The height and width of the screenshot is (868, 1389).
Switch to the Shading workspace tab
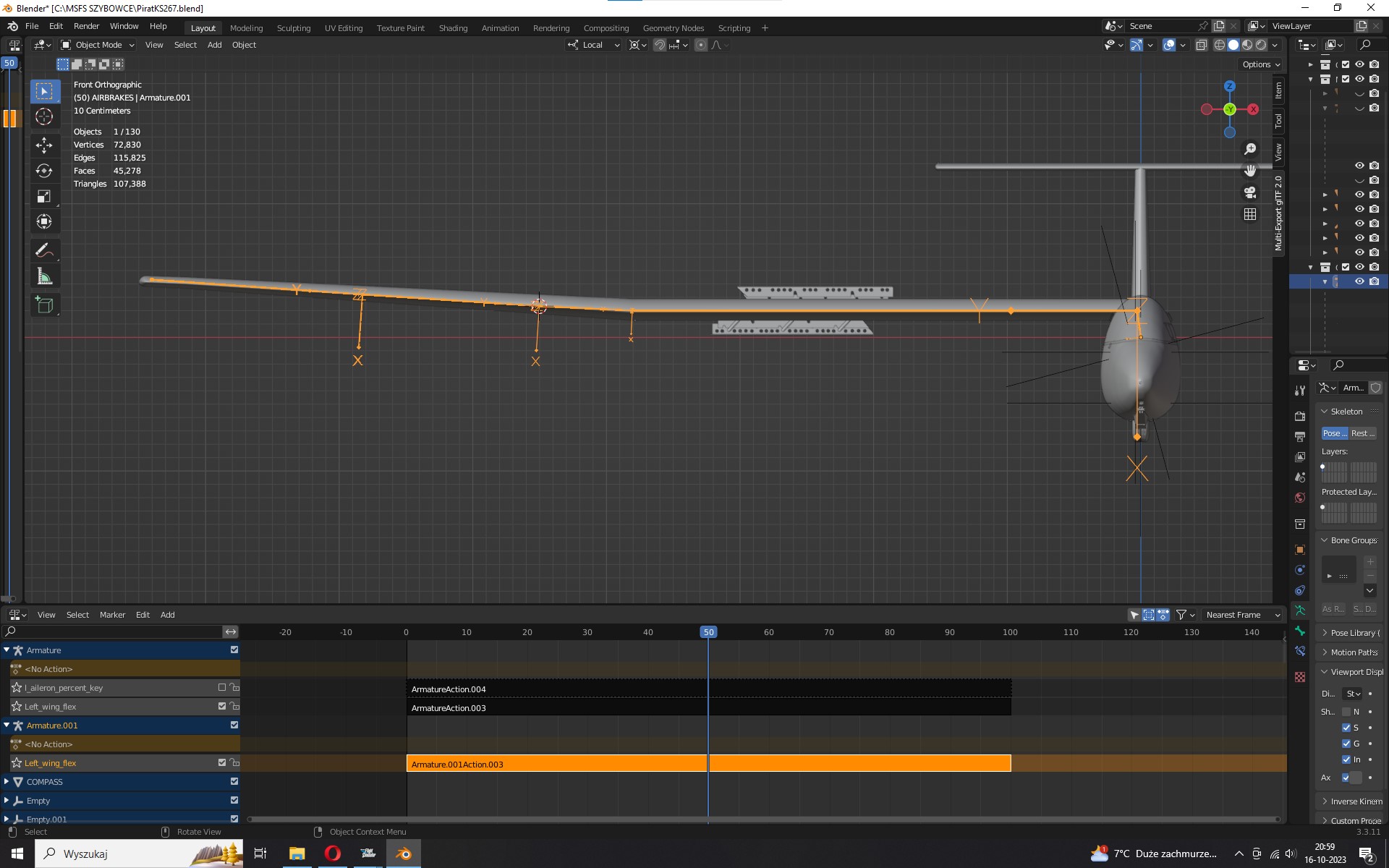tap(453, 28)
